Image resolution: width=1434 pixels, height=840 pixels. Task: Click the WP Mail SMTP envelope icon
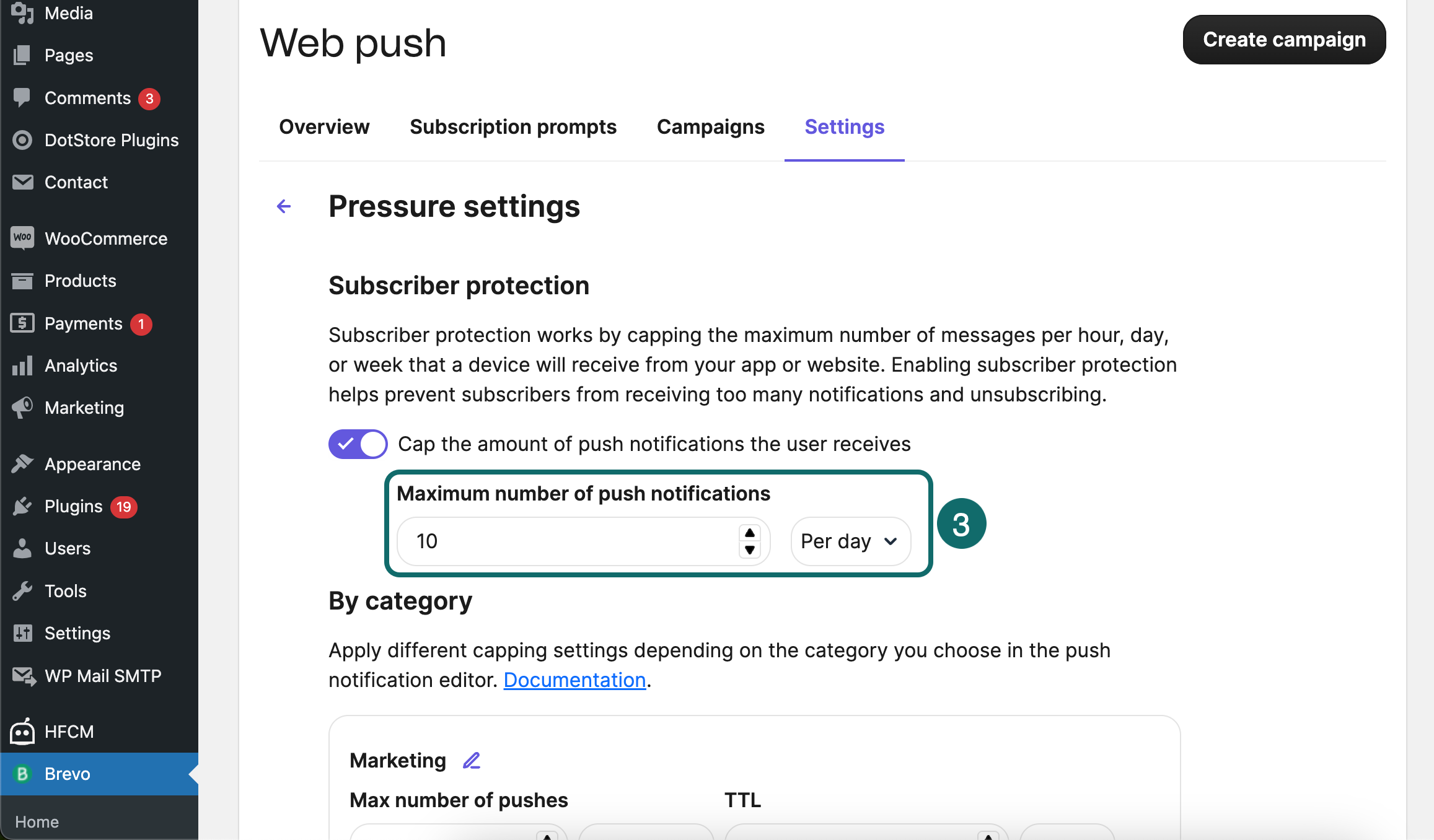click(24, 676)
